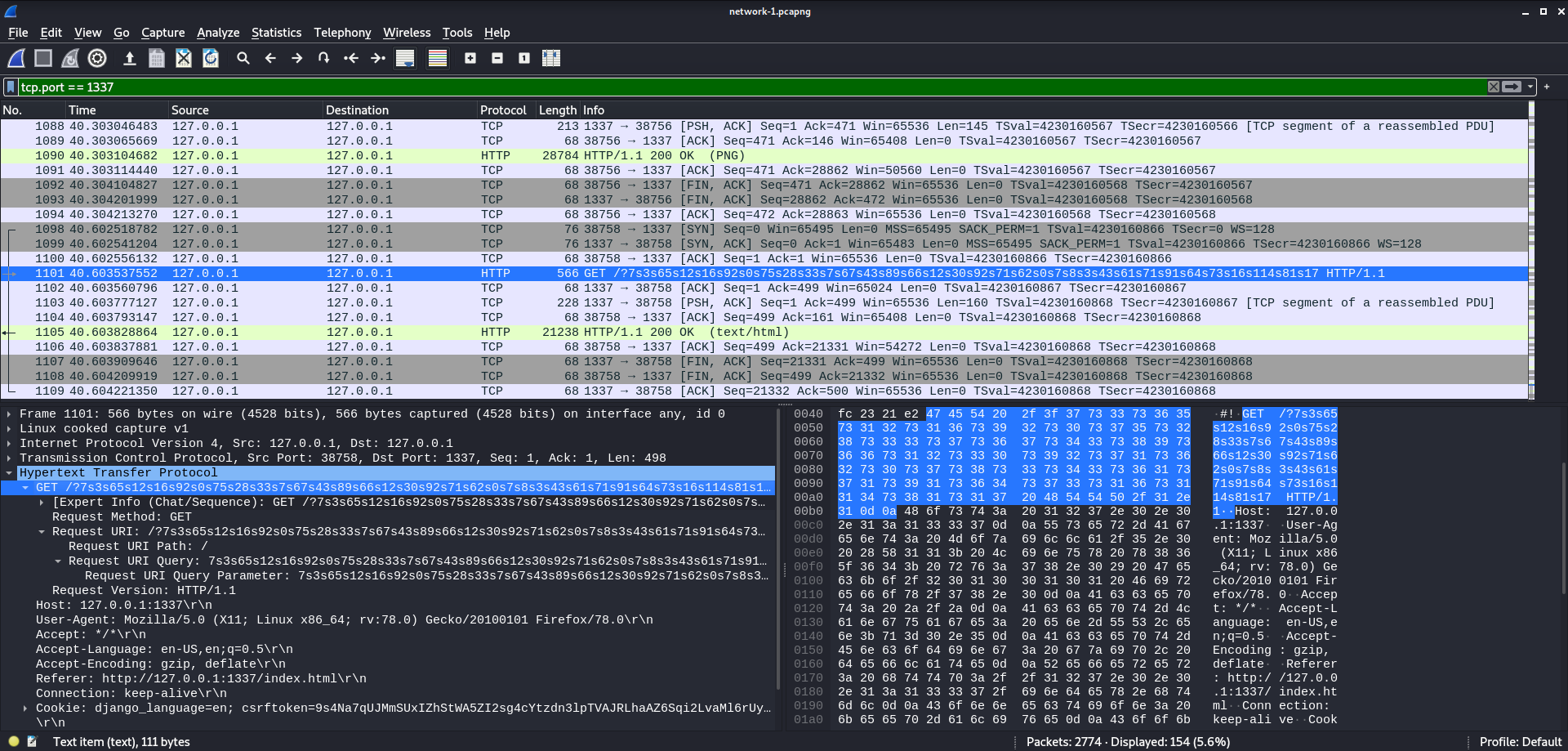Expand Expert Info Chat/Sequence item
1568x751 pixels.
point(42,503)
